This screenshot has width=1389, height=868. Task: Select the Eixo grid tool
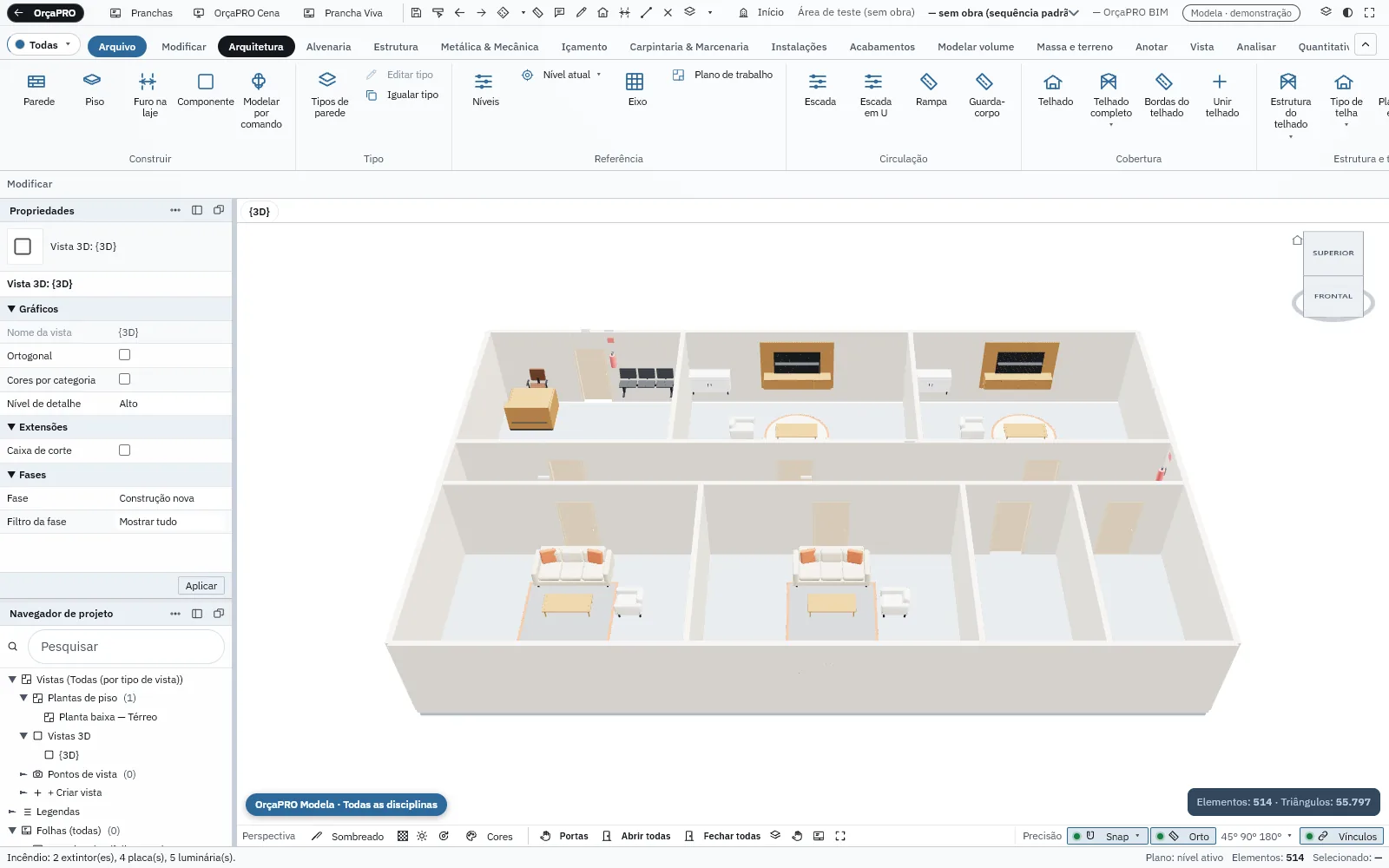click(636, 89)
